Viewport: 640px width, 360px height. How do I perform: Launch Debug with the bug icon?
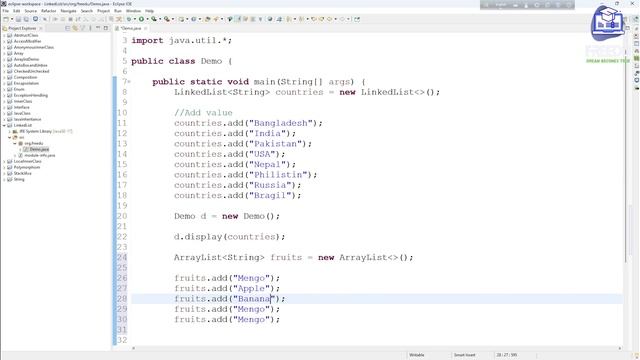(x=129, y=19)
